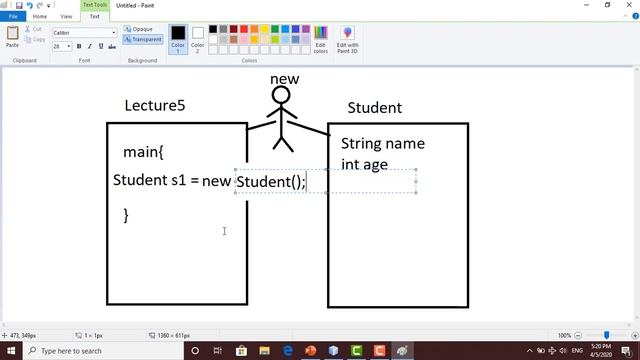Click the Zoom out minus button
640x360 pixels.
[x=578, y=335]
